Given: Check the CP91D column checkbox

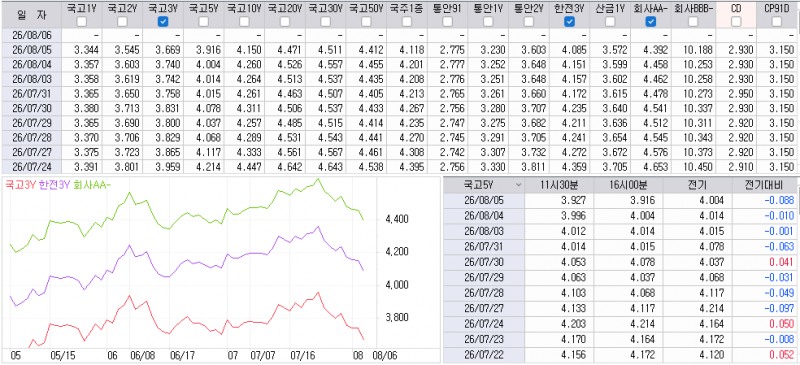Looking at the screenshot, I should [x=777, y=21].
